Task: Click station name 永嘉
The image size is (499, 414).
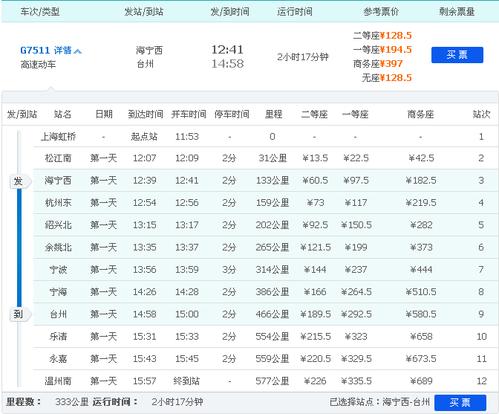Action: point(58,359)
